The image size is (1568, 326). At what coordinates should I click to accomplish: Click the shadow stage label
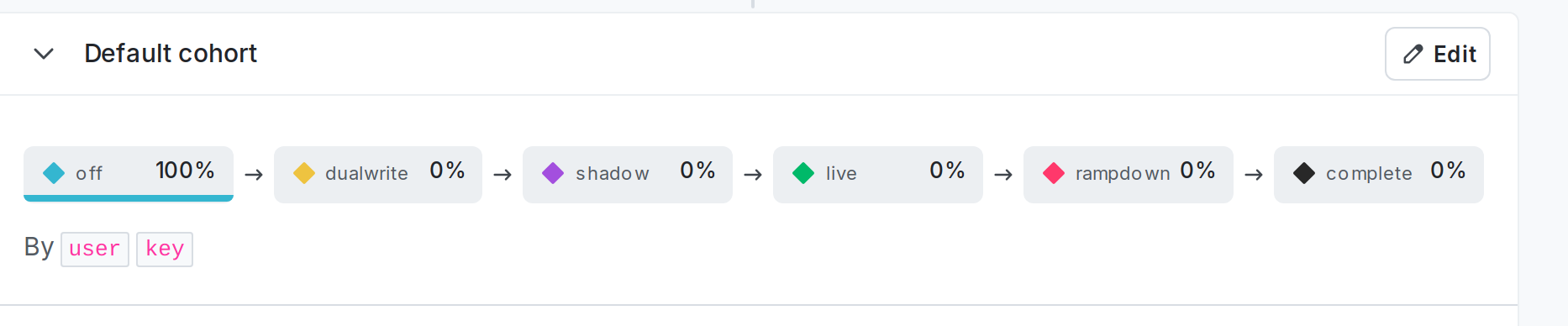(613, 174)
